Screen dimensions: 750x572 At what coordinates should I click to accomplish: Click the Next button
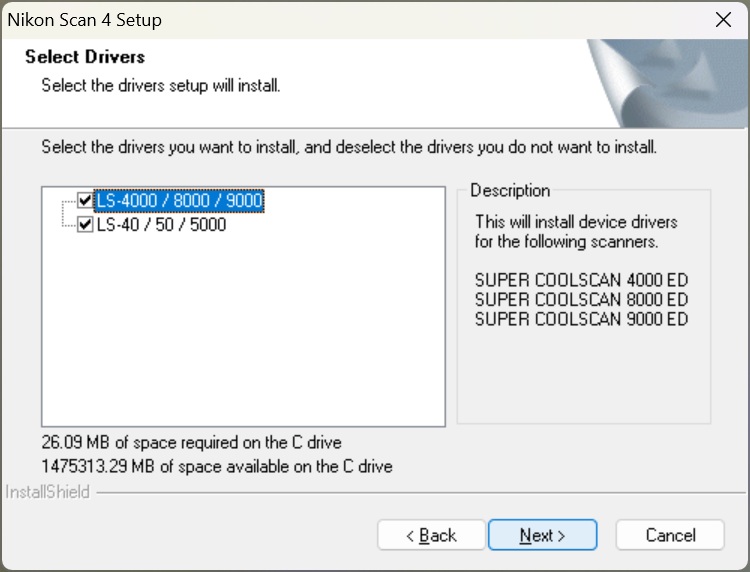coord(542,535)
